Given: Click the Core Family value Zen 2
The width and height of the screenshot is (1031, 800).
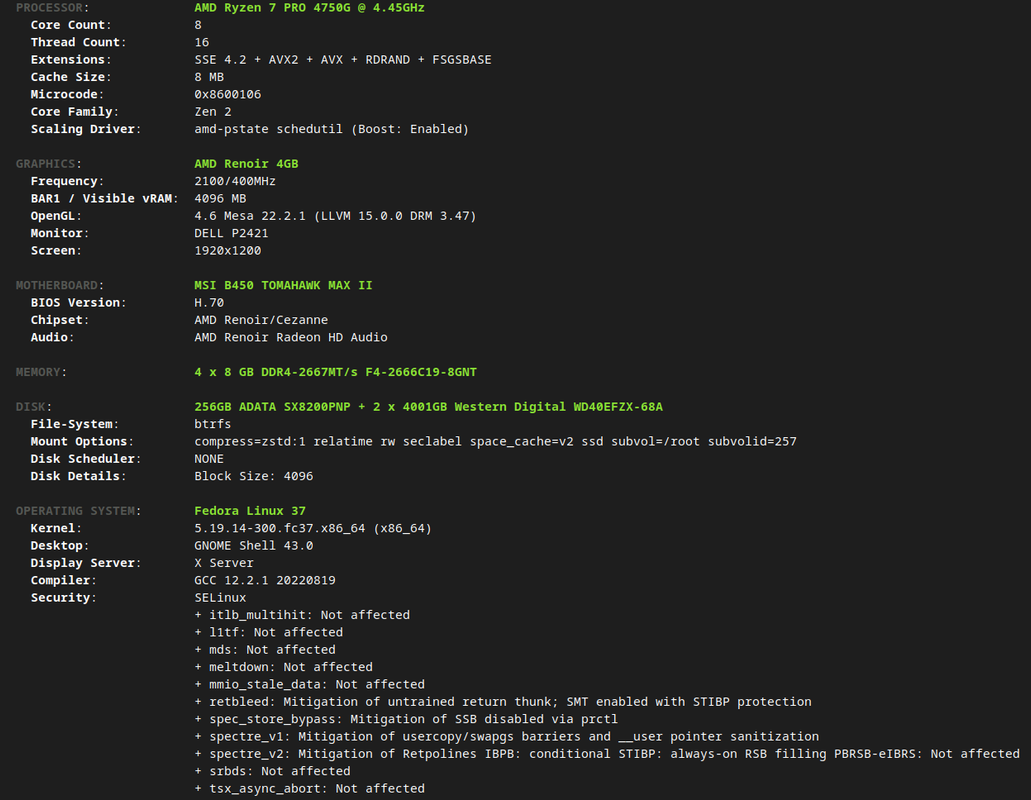Looking at the screenshot, I should pos(212,112).
